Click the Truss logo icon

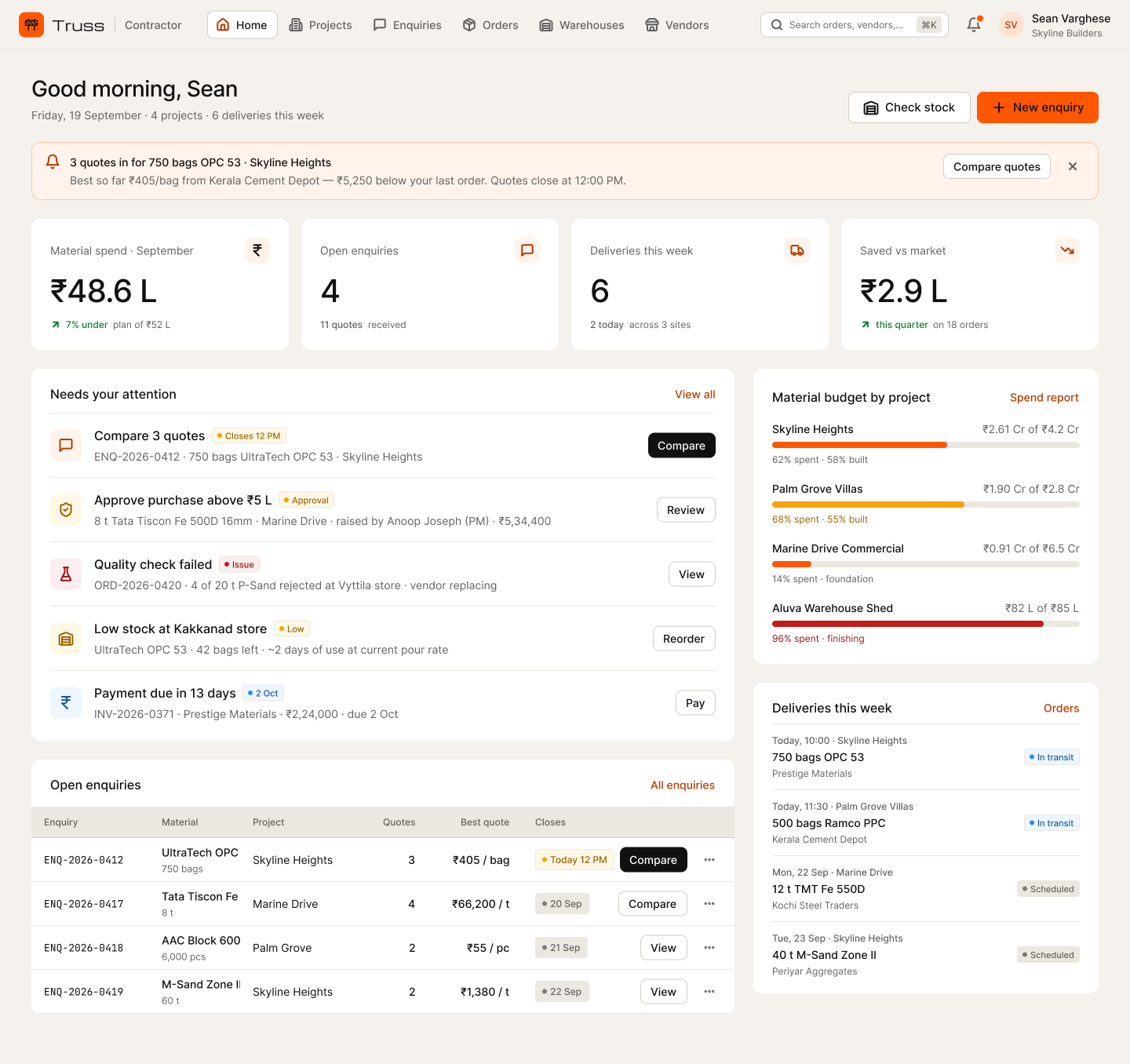click(31, 25)
